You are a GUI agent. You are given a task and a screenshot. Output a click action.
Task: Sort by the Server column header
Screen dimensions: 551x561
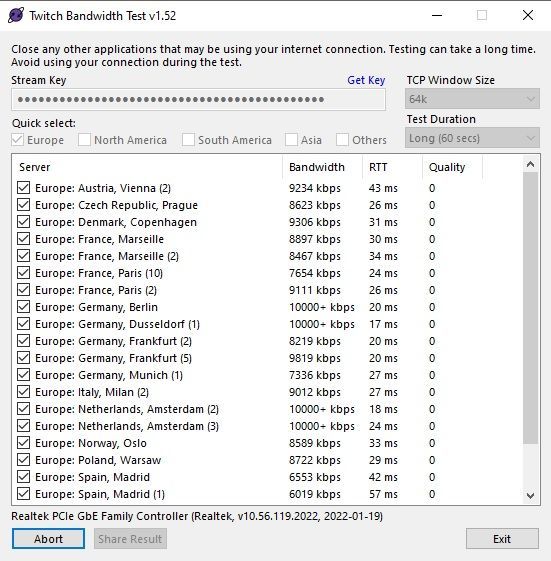(147, 167)
